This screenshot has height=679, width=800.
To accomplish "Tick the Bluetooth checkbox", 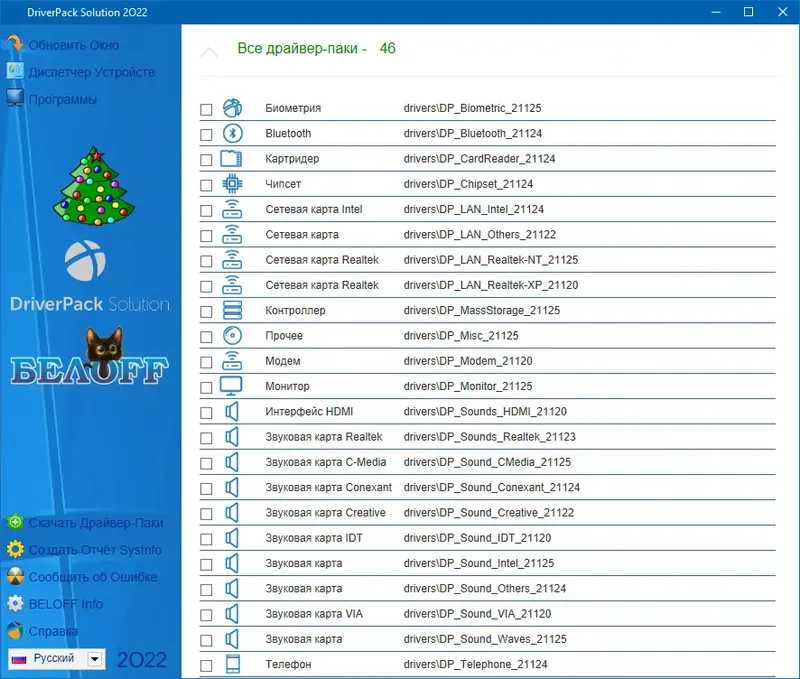I will [x=206, y=135].
